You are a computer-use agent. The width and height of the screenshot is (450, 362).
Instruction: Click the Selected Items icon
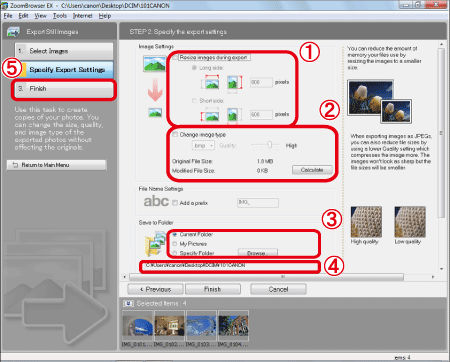(128, 303)
